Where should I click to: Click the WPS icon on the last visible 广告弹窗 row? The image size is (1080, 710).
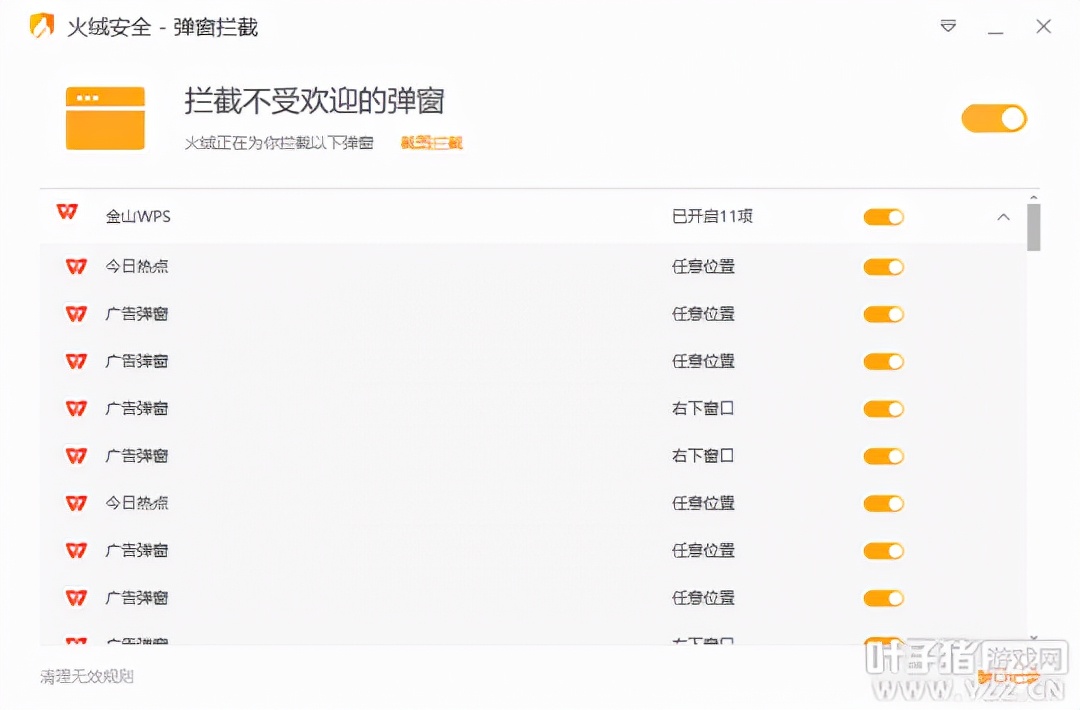pyautogui.click(x=75, y=598)
